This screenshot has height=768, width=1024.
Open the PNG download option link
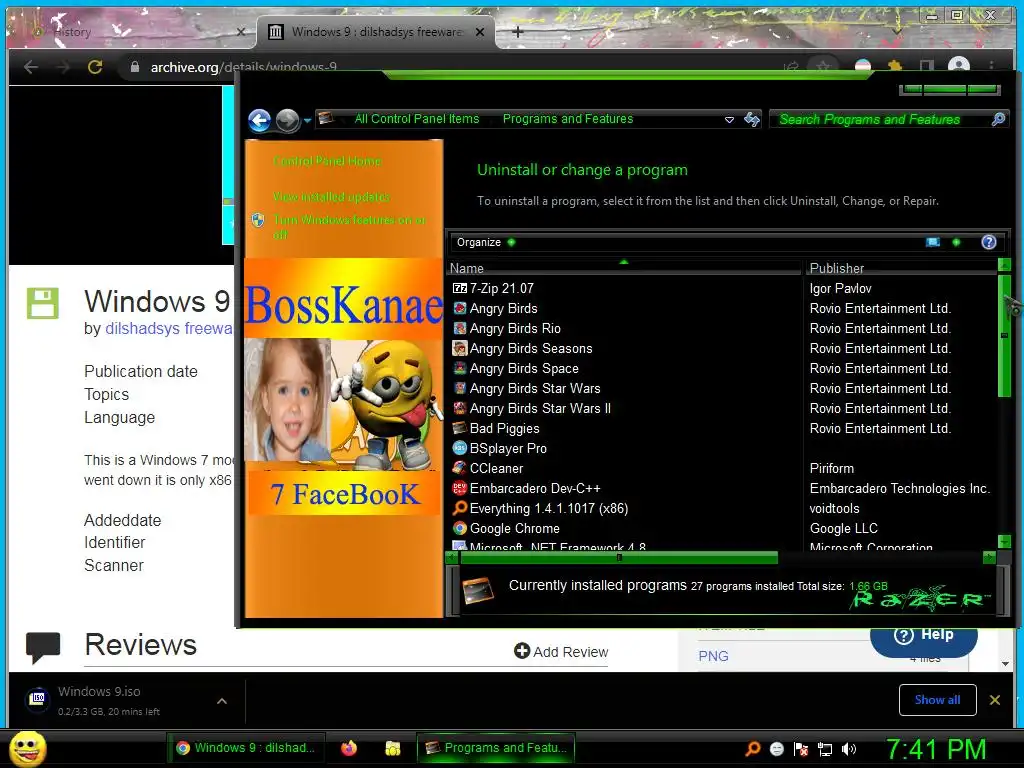coord(713,656)
